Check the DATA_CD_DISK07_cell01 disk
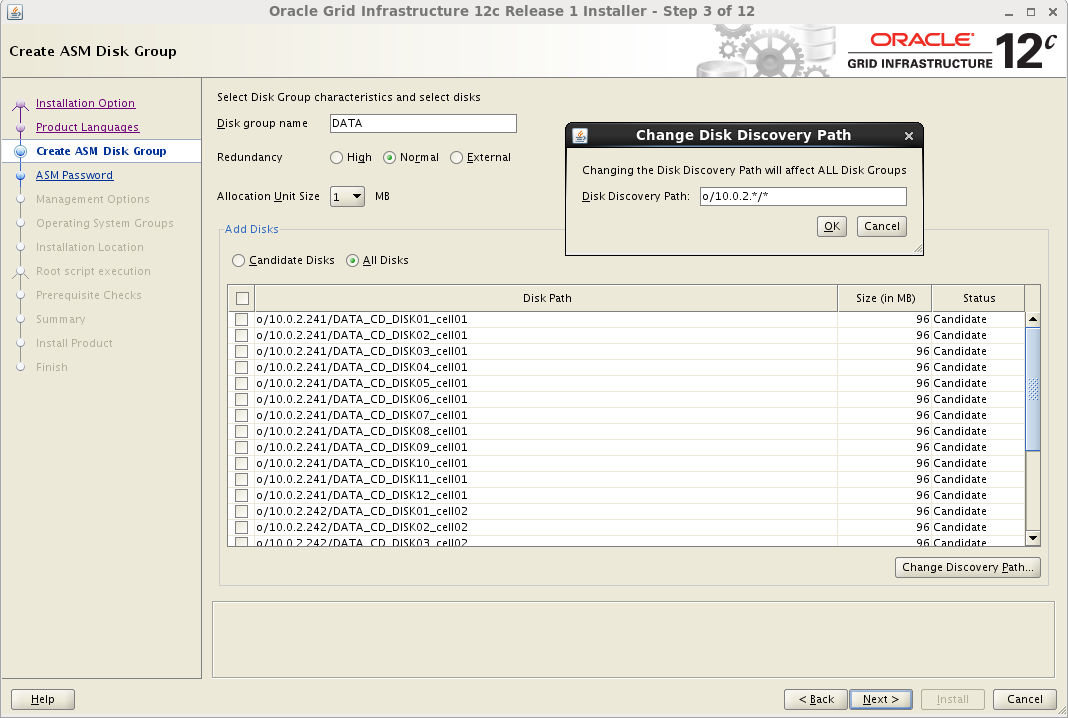The height and width of the screenshot is (718, 1068). (x=241, y=416)
